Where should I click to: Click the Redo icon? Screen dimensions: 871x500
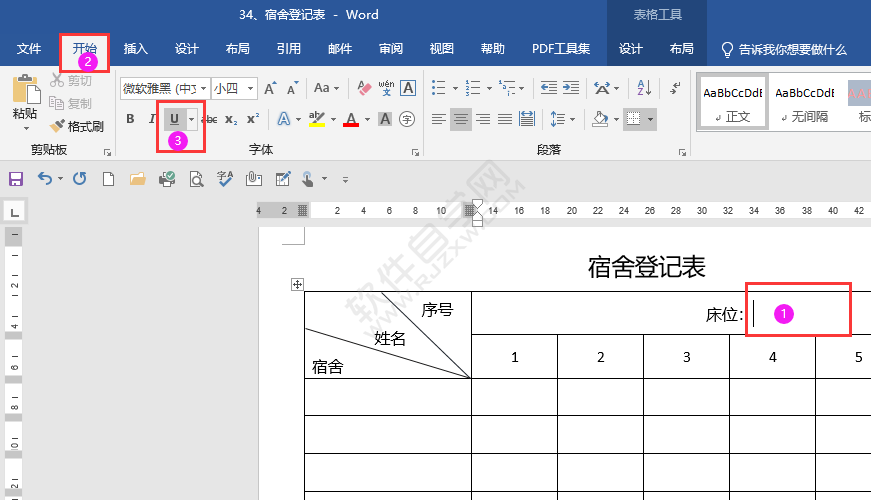coord(79,179)
